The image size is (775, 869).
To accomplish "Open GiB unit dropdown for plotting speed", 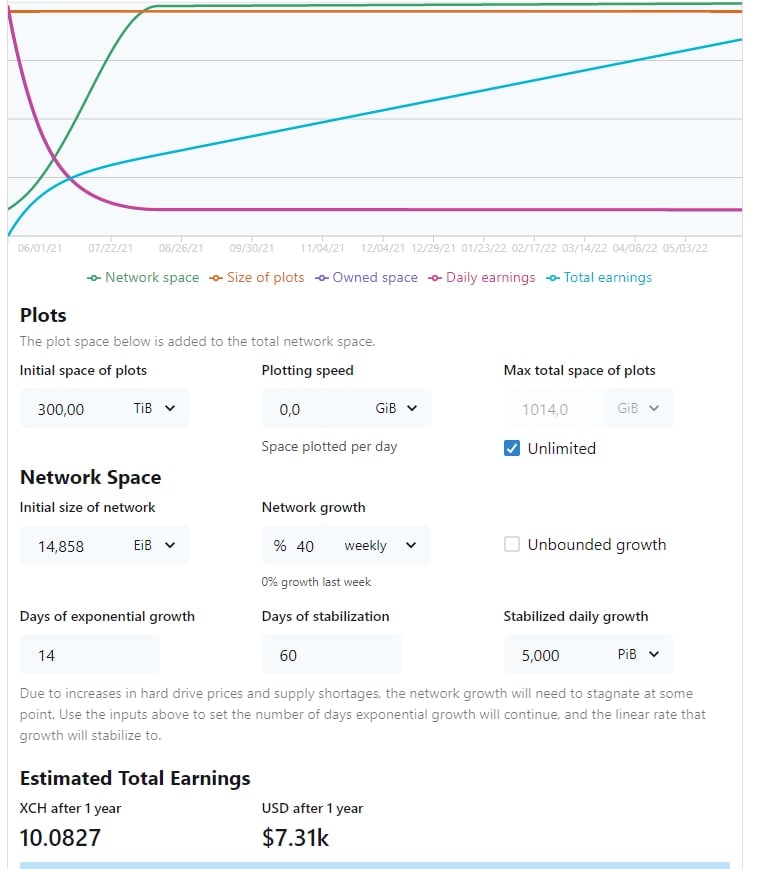I will pyautogui.click(x=398, y=408).
